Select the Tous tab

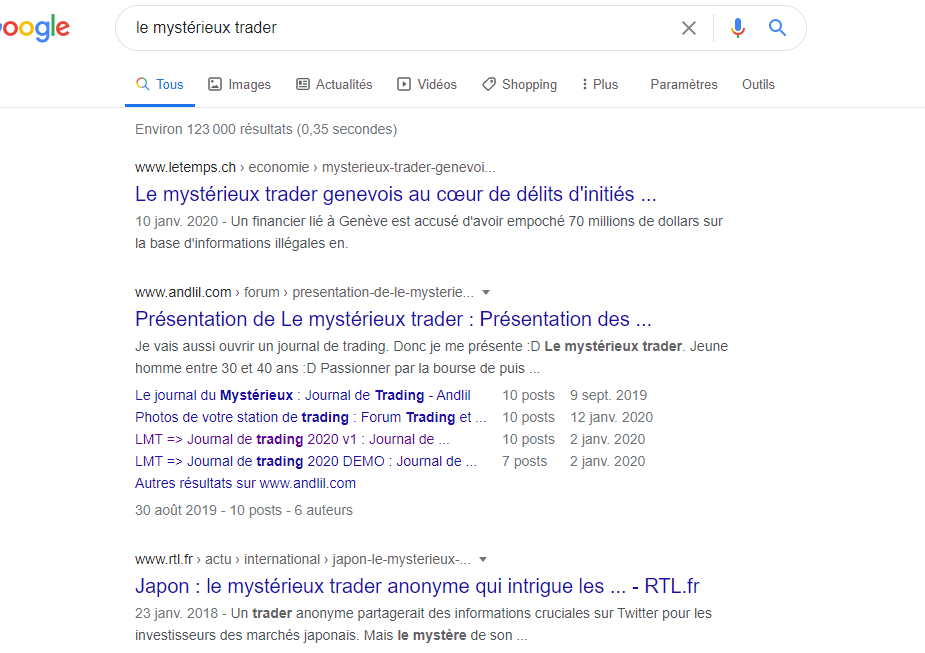tap(160, 84)
